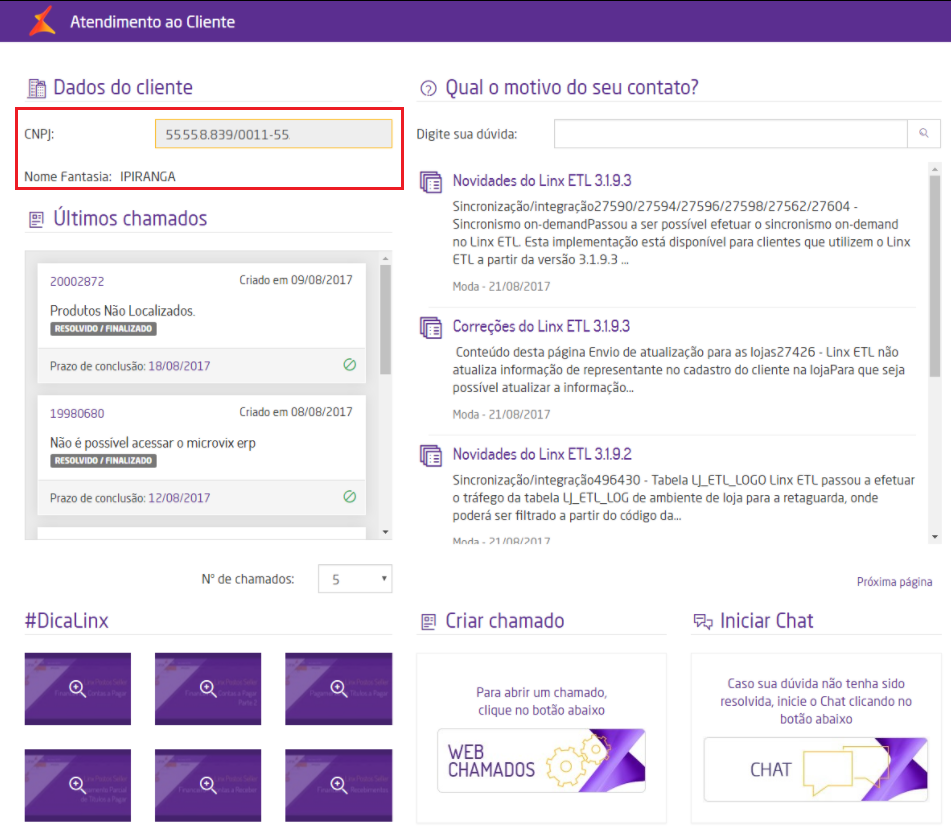Click deadline date 12/08/2017
The width and height of the screenshot is (951, 833).
coord(180,497)
